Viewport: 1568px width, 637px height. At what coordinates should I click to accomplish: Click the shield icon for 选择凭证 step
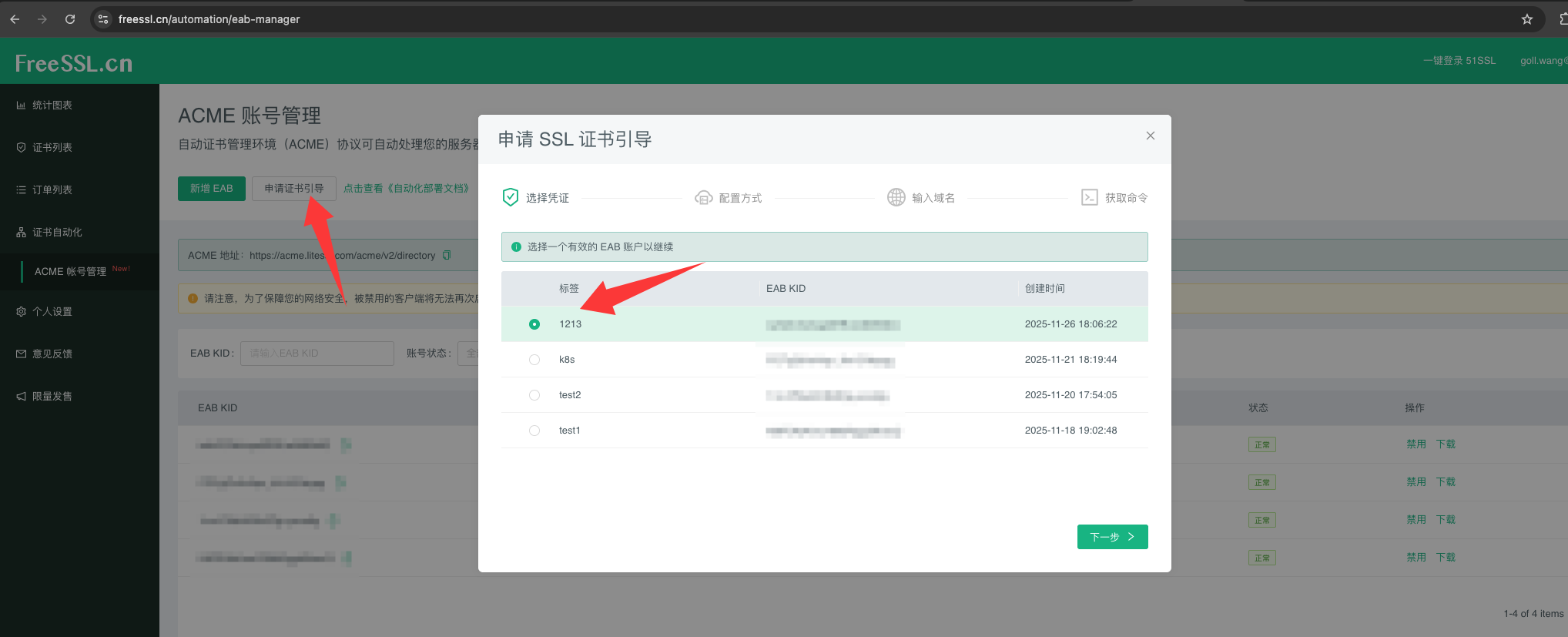[x=510, y=198]
